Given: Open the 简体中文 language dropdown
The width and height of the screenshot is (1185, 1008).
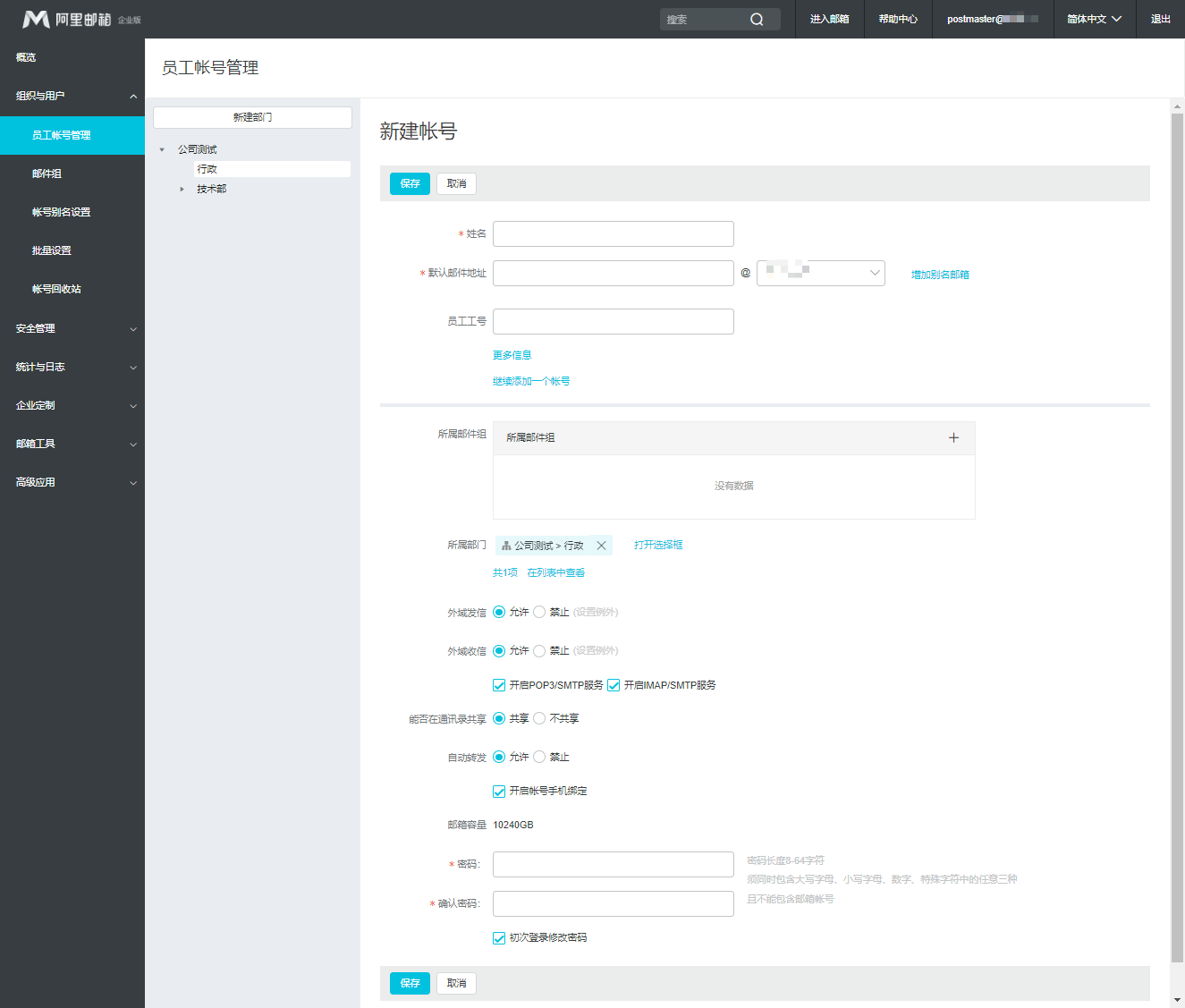Looking at the screenshot, I should 1094,19.
